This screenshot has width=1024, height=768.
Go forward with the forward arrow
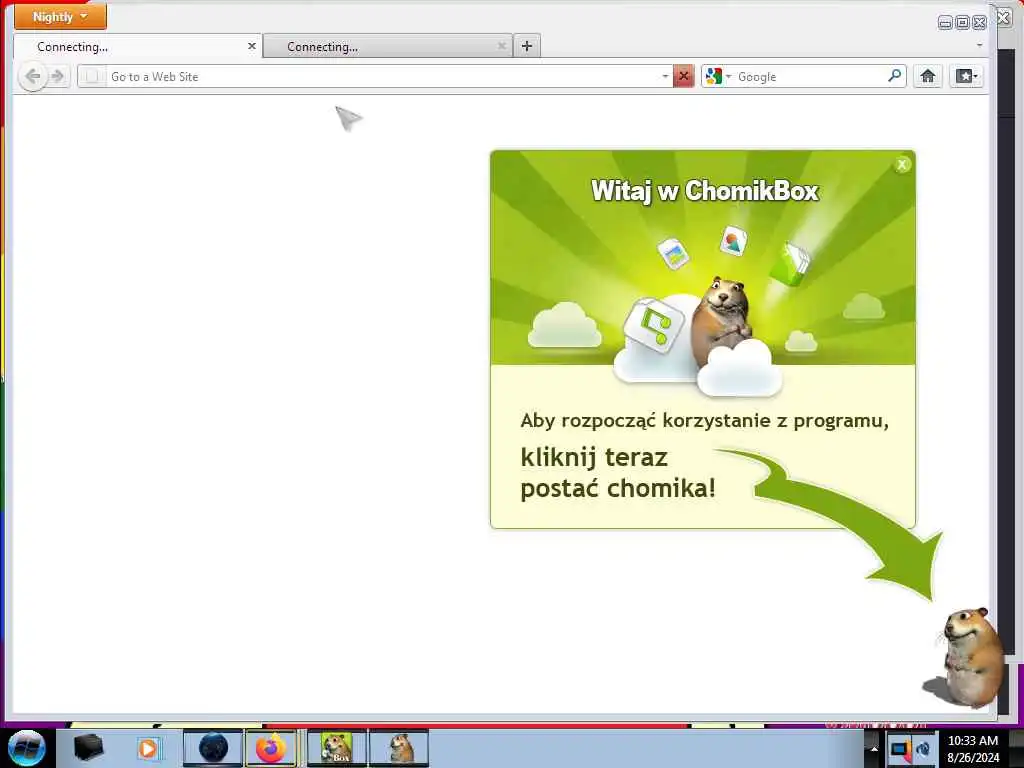[57, 76]
